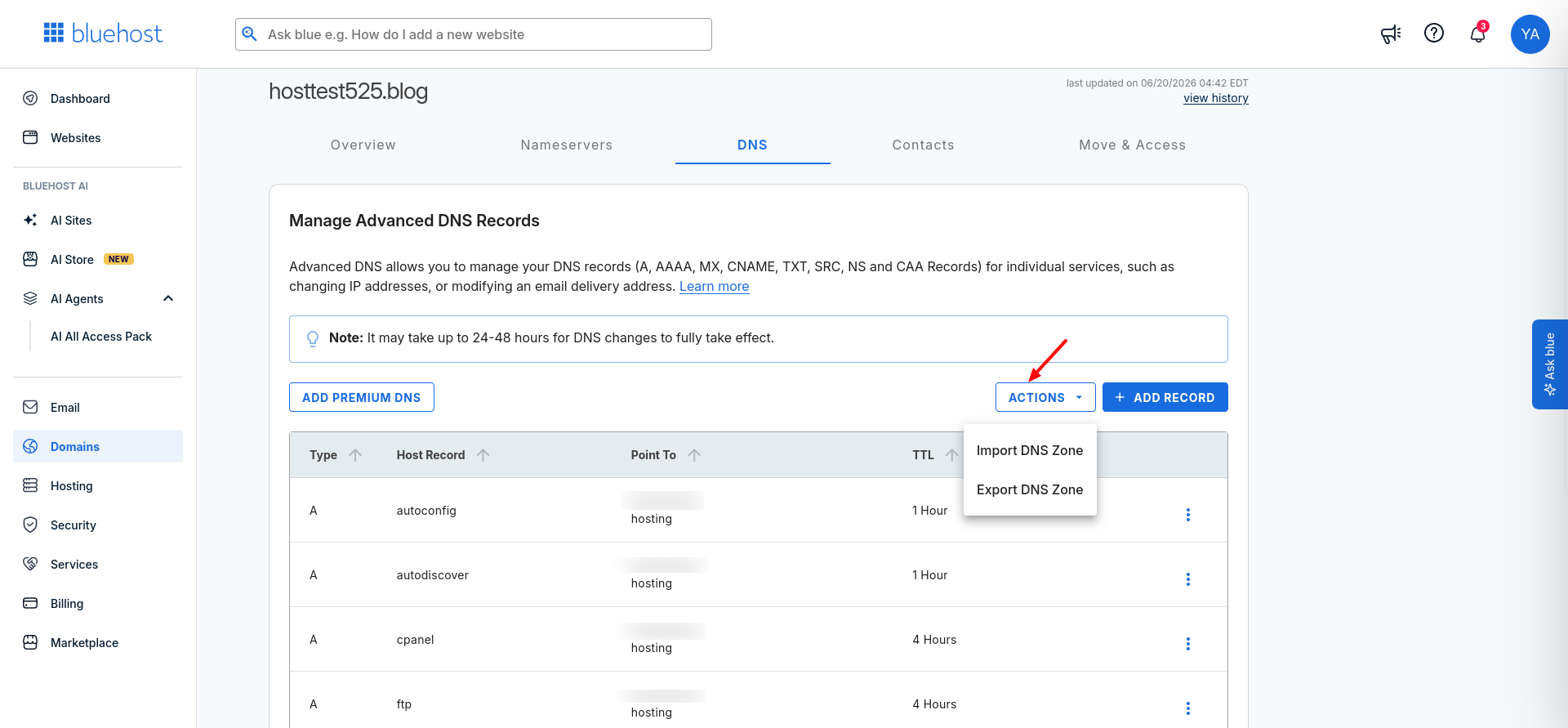Select the DNS tab
The width and height of the screenshot is (1568, 728).
(752, 145)
